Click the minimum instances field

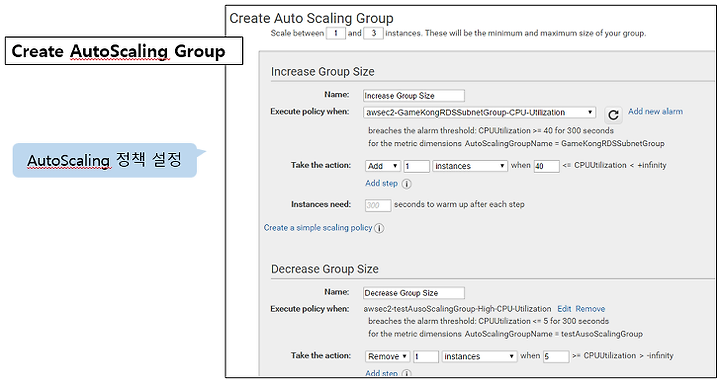(336, 34)
